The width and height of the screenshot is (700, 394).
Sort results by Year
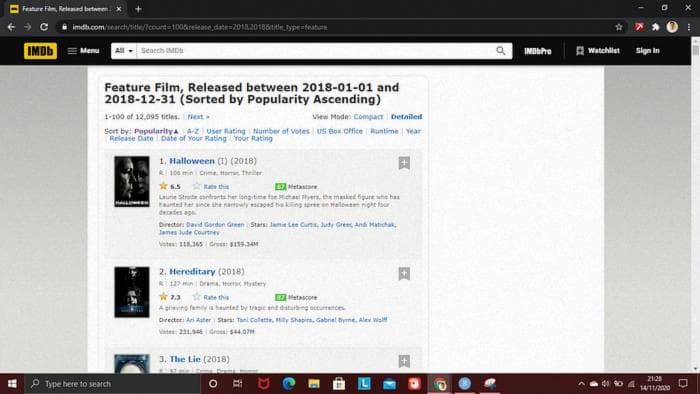pyautogui.click(x=413, y=131)
